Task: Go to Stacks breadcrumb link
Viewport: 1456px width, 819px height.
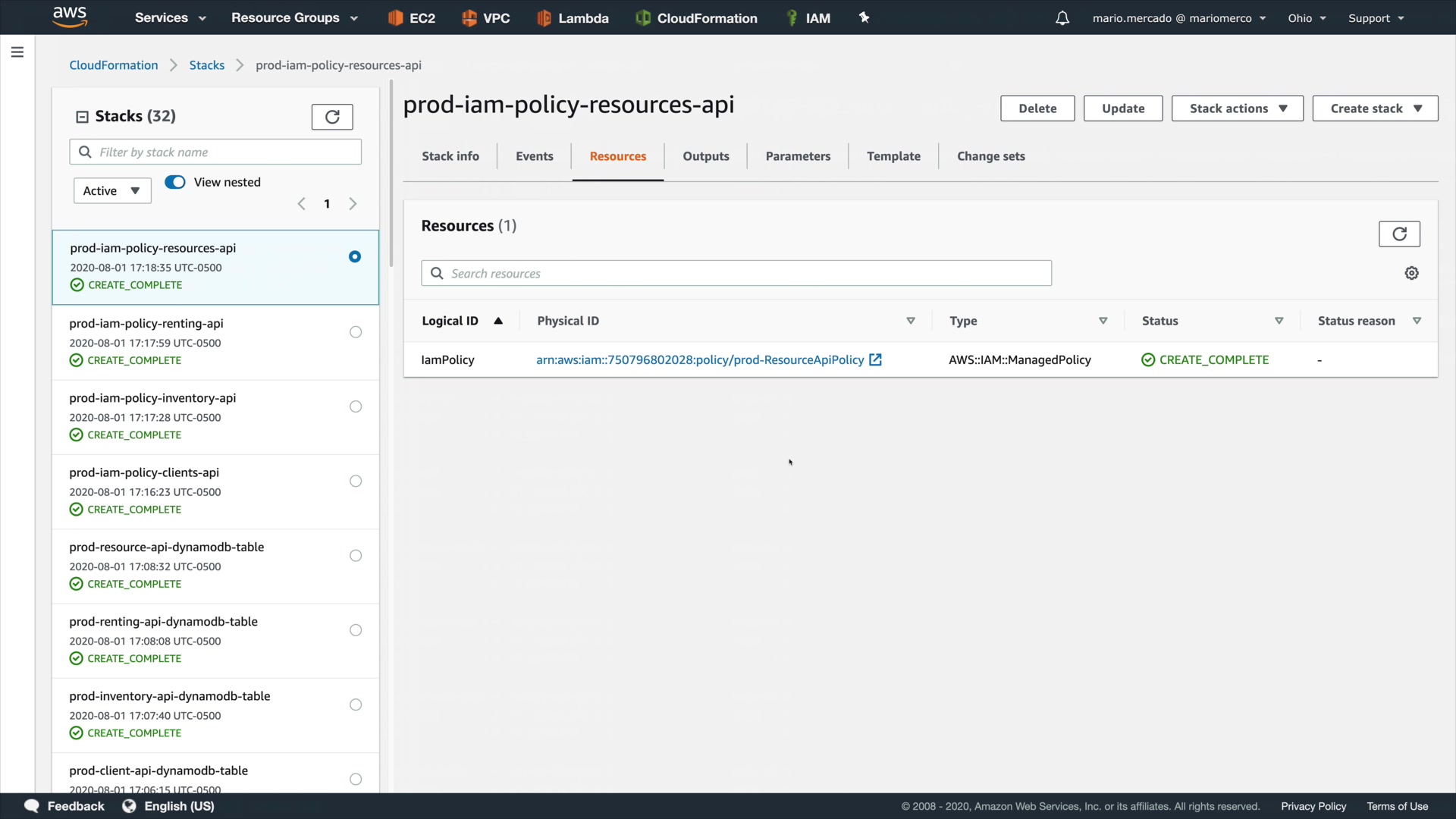Action: pyautogui.click(x=206, y=65)
